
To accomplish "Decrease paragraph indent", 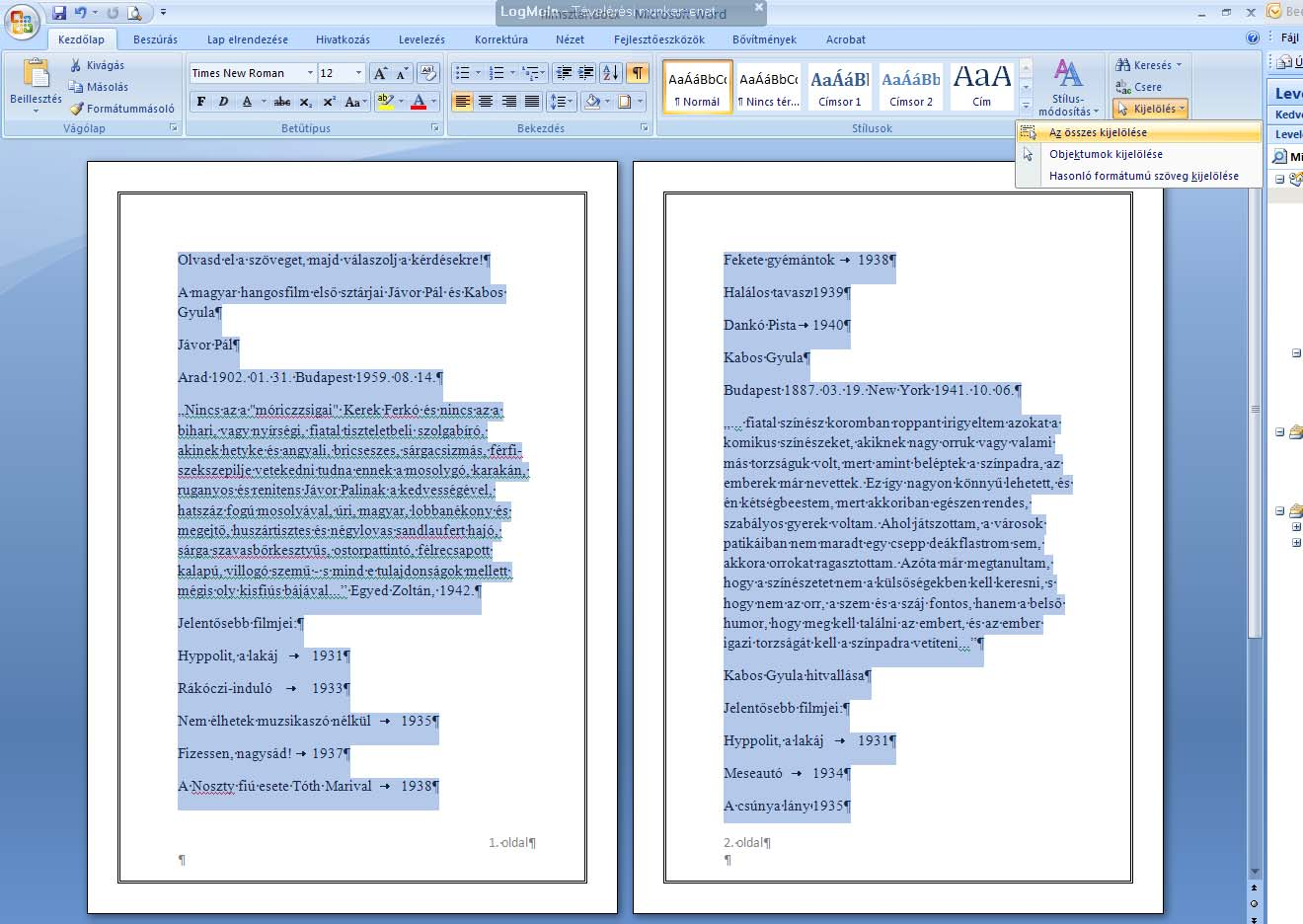I will [x=564, y=73].
